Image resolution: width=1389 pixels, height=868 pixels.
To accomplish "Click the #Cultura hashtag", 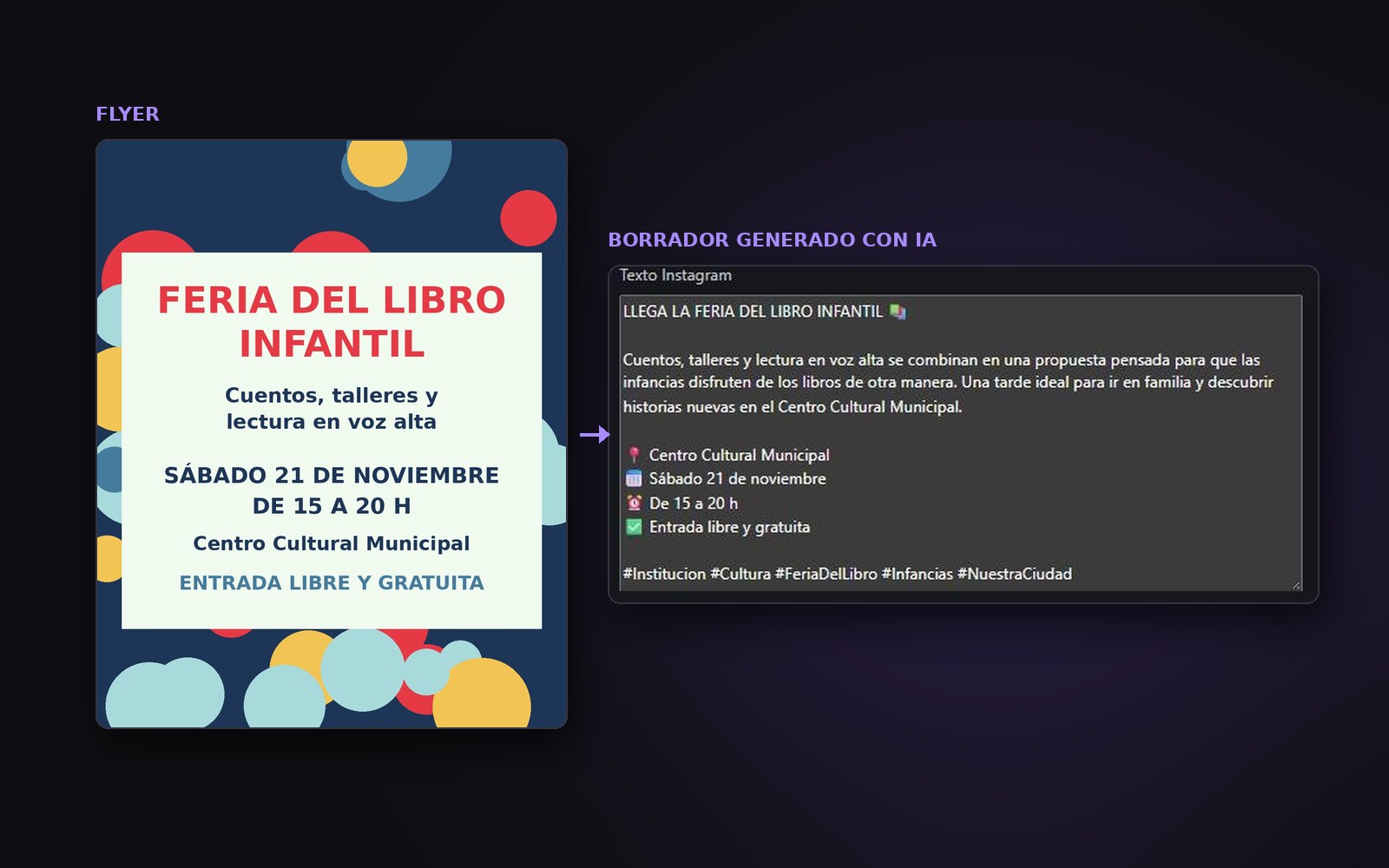I will coord(741,574).
